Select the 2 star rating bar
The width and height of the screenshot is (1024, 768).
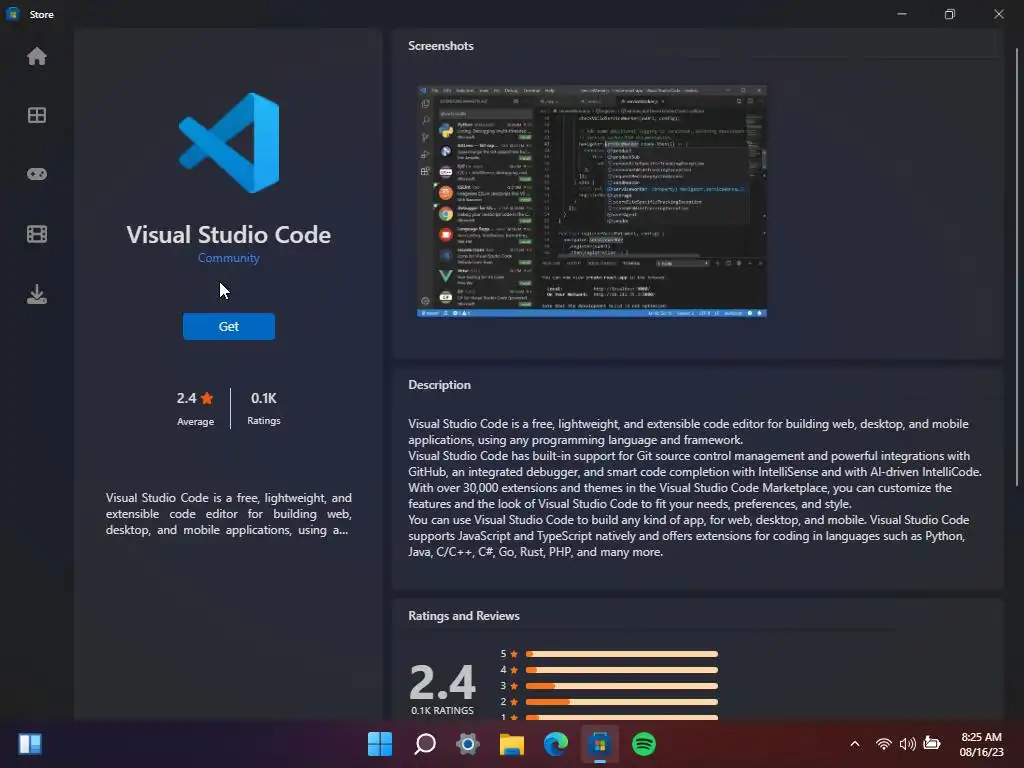pos(622,702)
